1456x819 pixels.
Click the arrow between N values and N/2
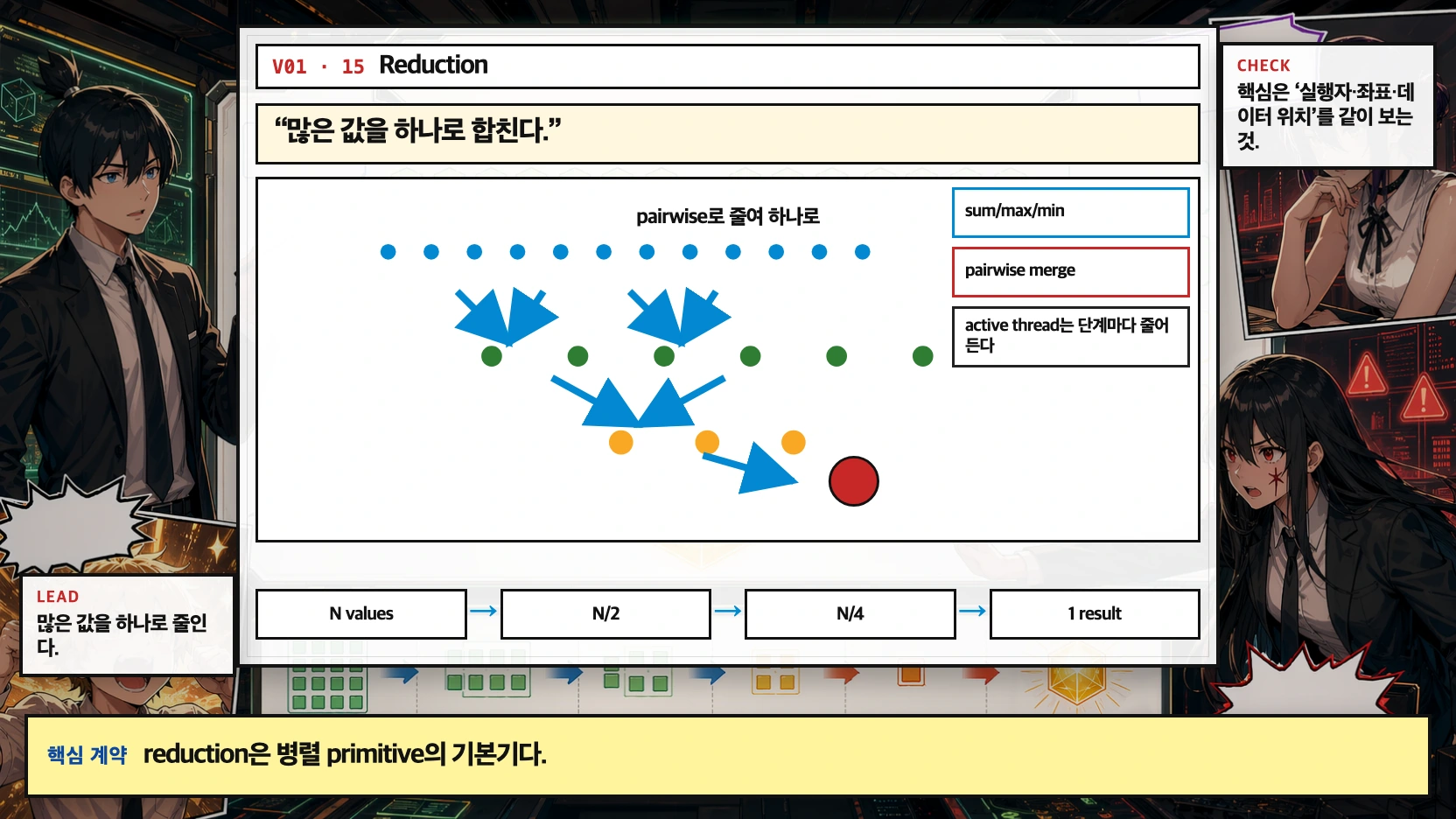click(x=483, y=611)
